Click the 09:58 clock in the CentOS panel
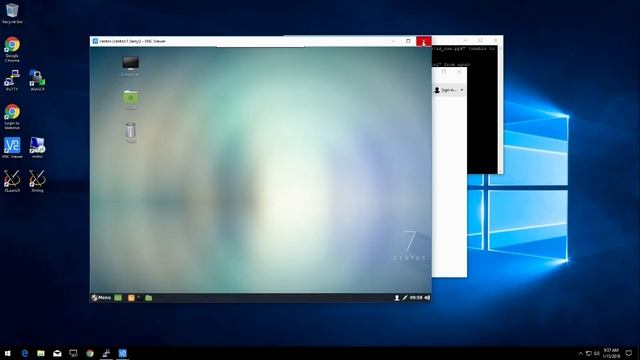This screenshot has height=360, width=640. (x=416, y=298)
